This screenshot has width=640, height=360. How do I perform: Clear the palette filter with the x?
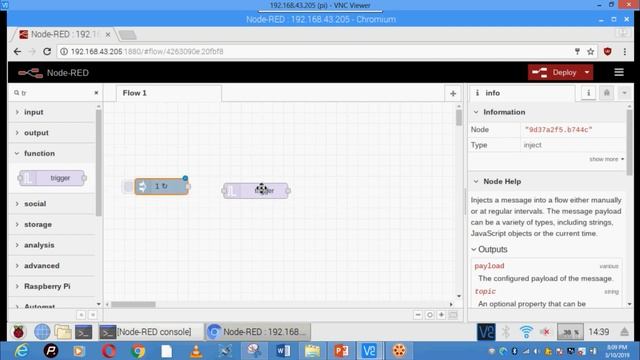96,93
